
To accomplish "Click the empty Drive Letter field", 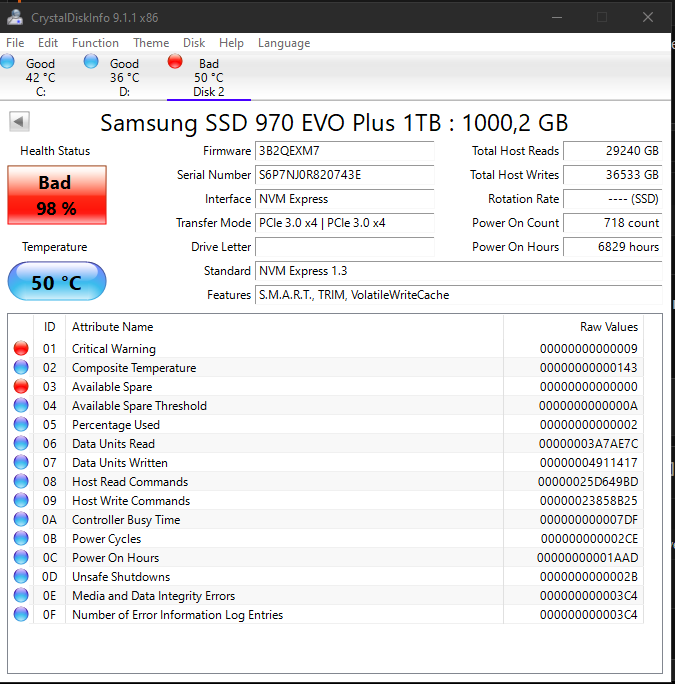I will click(344, 247).
